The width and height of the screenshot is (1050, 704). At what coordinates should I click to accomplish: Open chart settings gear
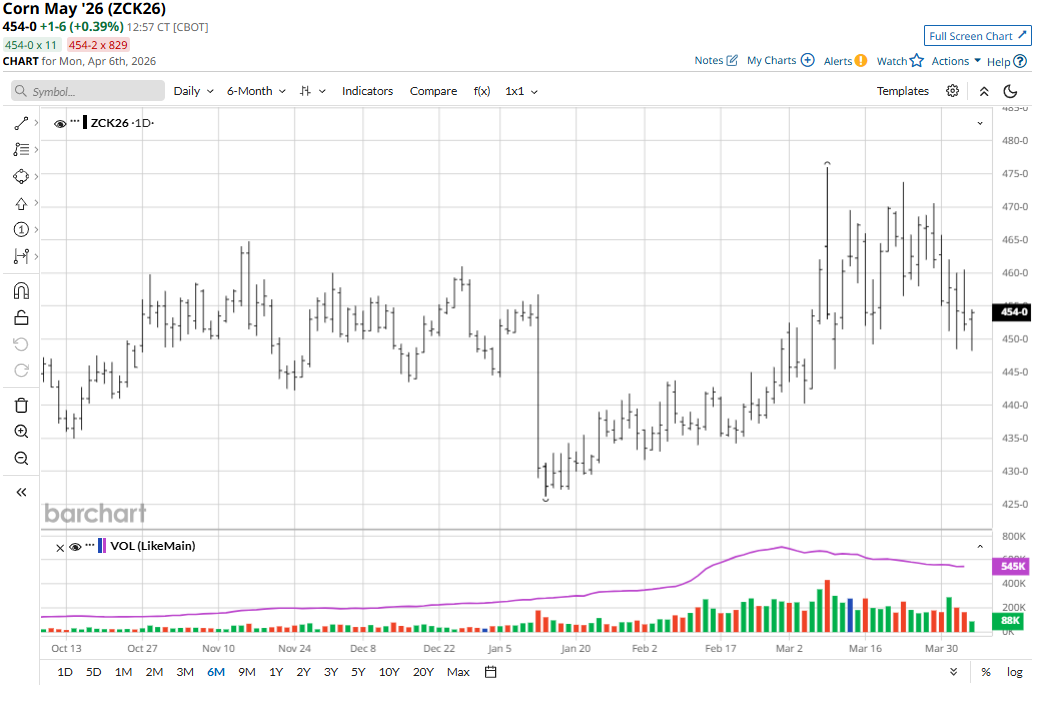(x=952, y=91)
